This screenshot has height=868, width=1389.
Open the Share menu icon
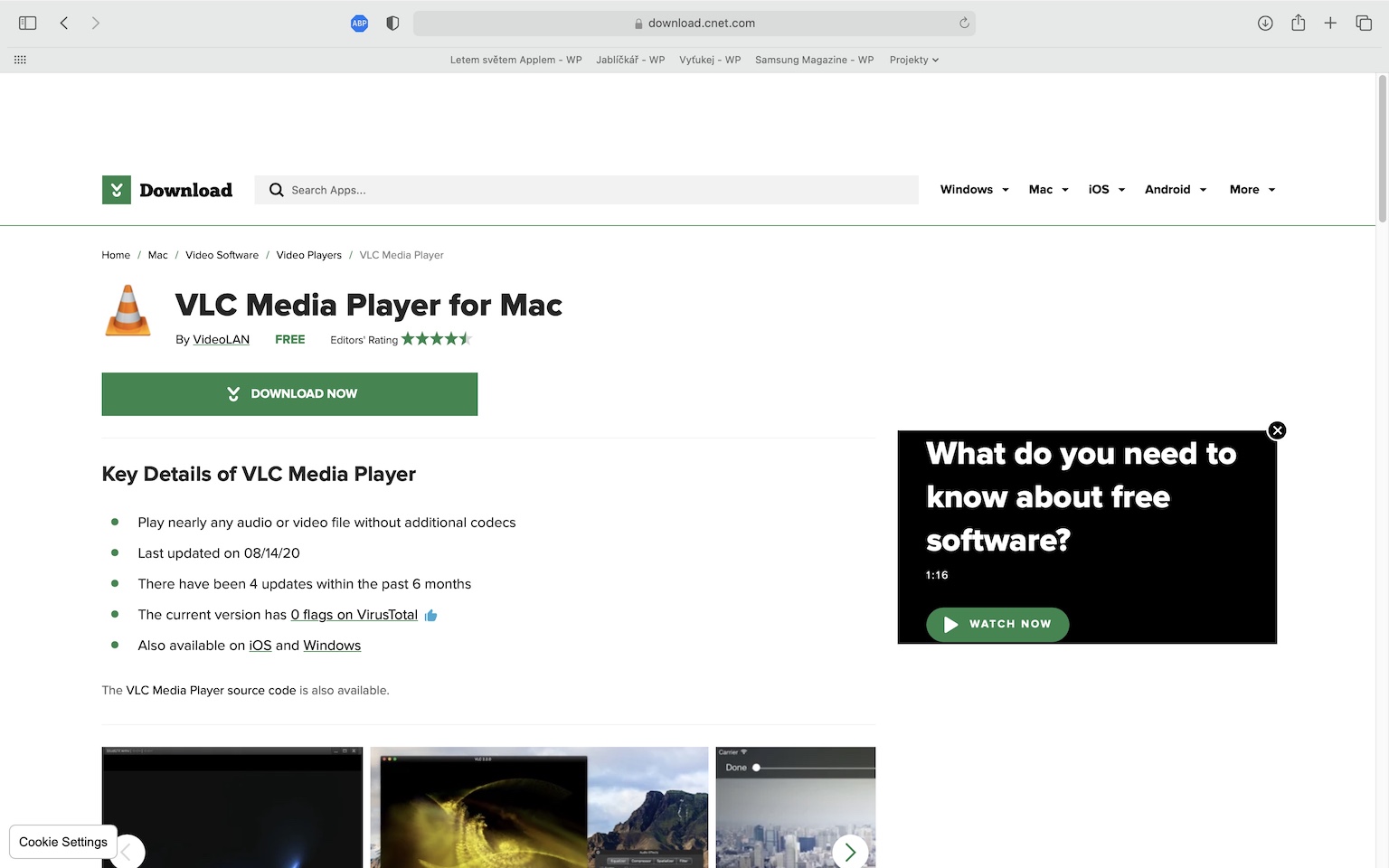1298,23
